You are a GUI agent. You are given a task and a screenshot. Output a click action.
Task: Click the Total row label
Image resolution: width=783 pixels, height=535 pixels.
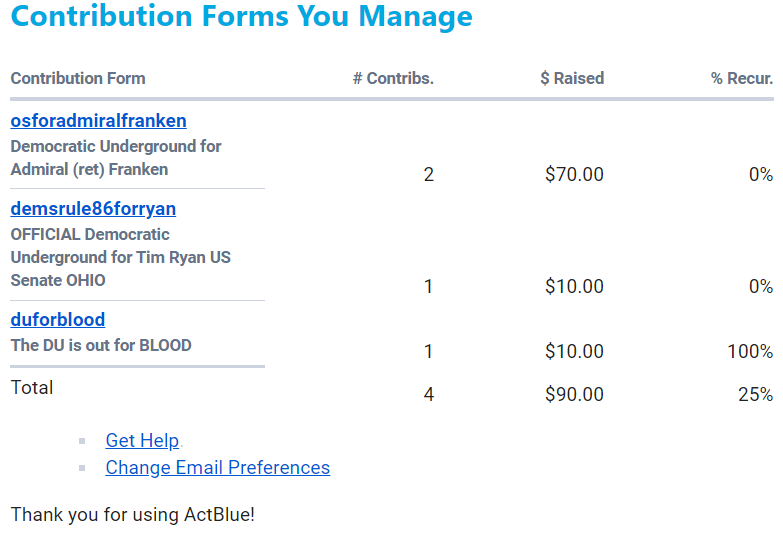[x=32, y=388]
